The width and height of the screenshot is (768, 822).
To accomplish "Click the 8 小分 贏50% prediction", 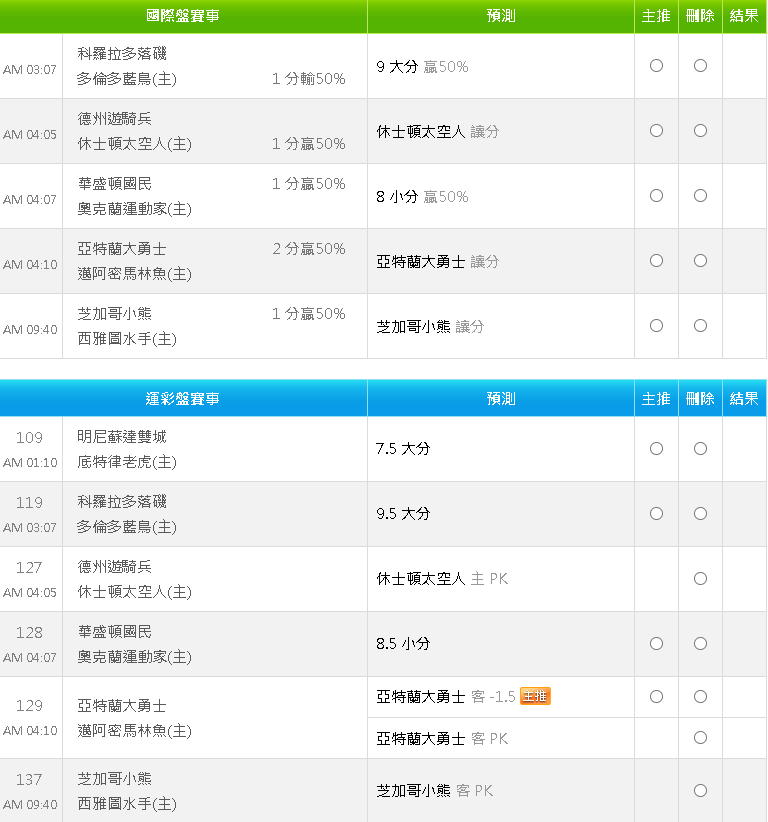I will tap(422, 197).
